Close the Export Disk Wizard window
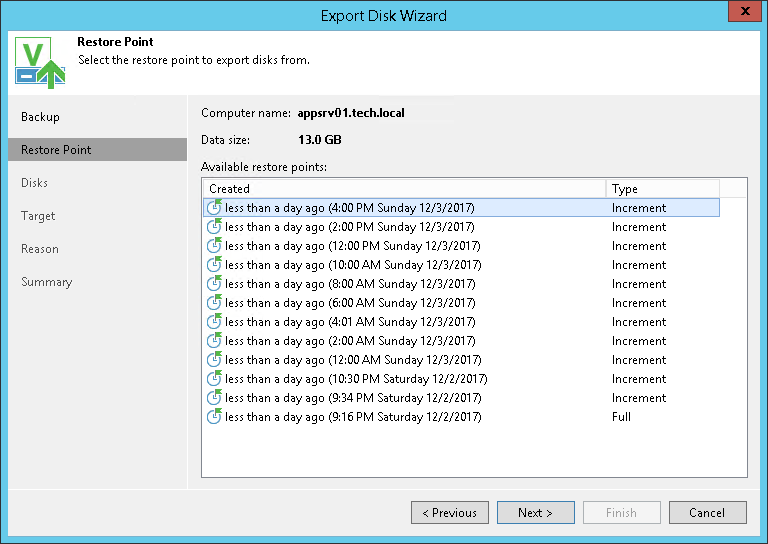Viewport: 768px width, 544px height. [741, 13]
